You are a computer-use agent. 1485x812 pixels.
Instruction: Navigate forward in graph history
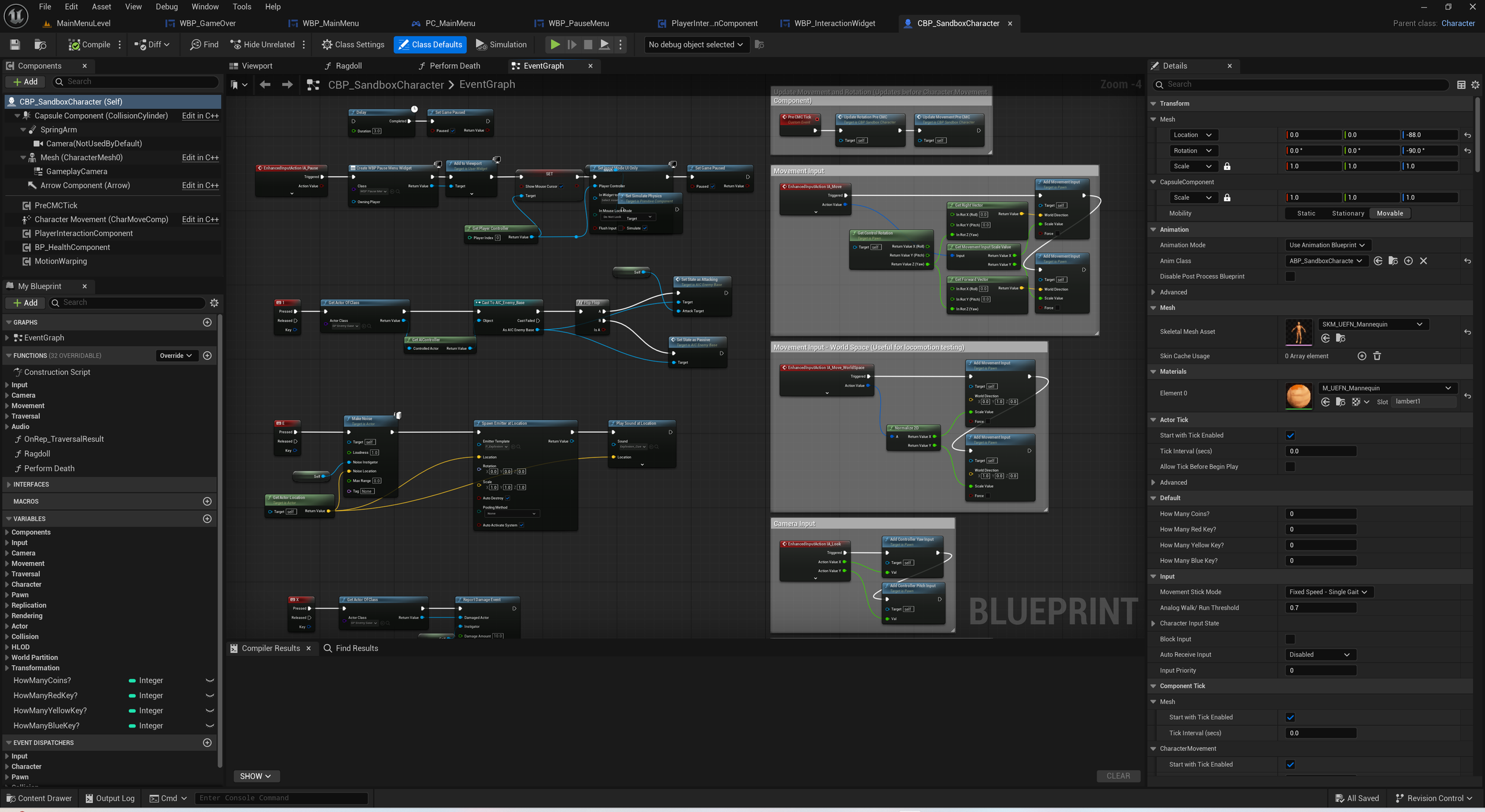point(287,85)
